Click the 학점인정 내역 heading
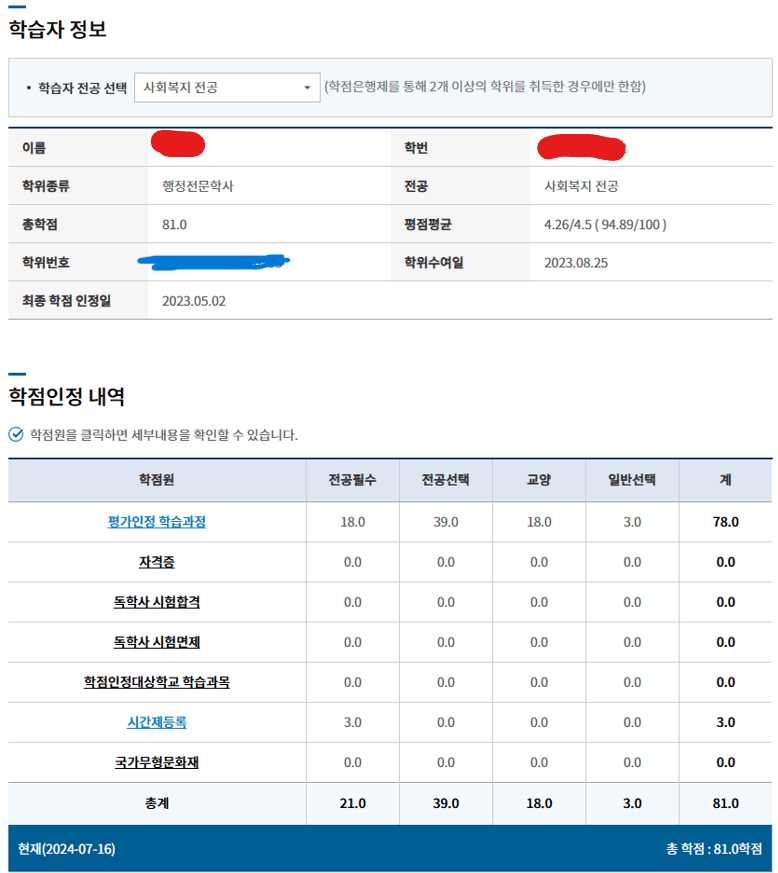The image size is (778, 873). tap(67, 396)
